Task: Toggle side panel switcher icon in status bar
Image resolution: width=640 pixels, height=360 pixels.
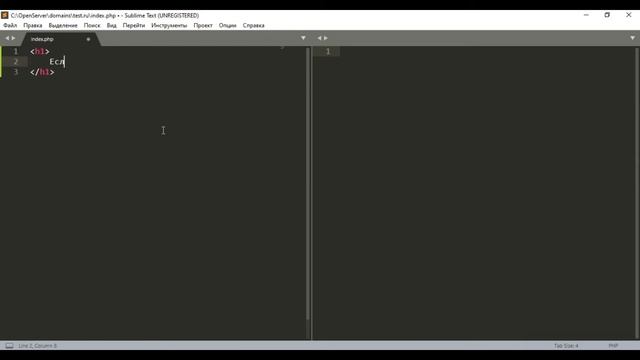Action: pos(9,346)
